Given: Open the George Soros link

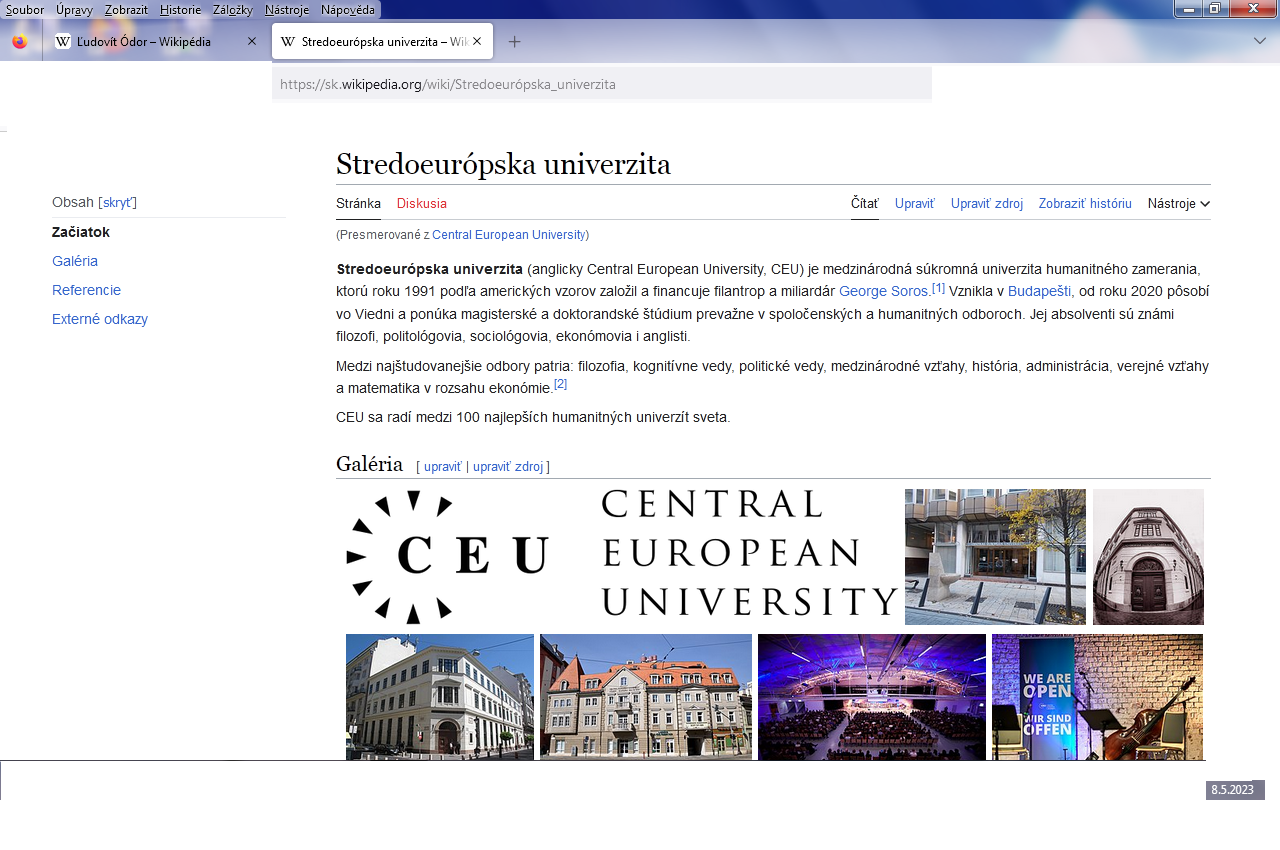Looking at the screenshot, I should (883, 292).
